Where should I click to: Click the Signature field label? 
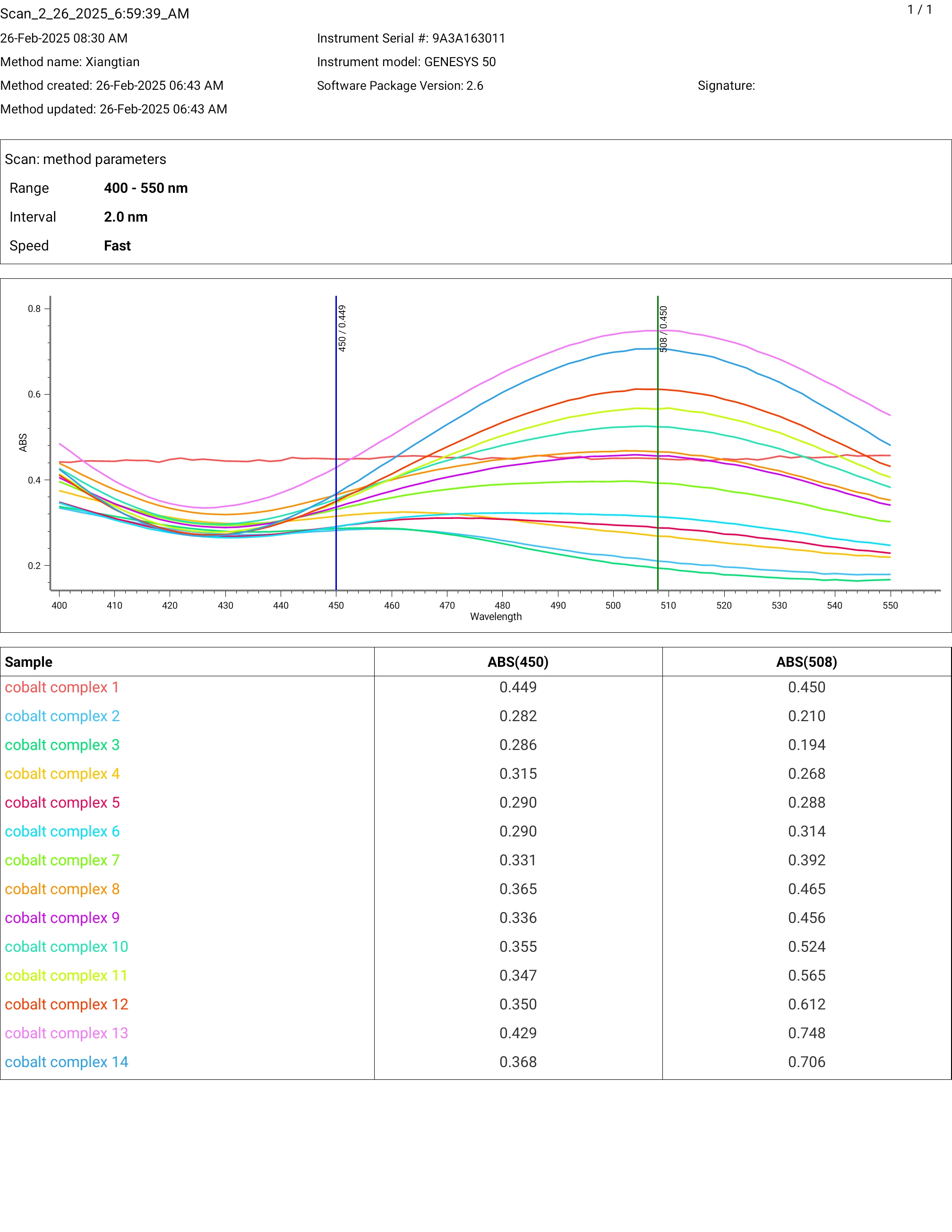726,86
